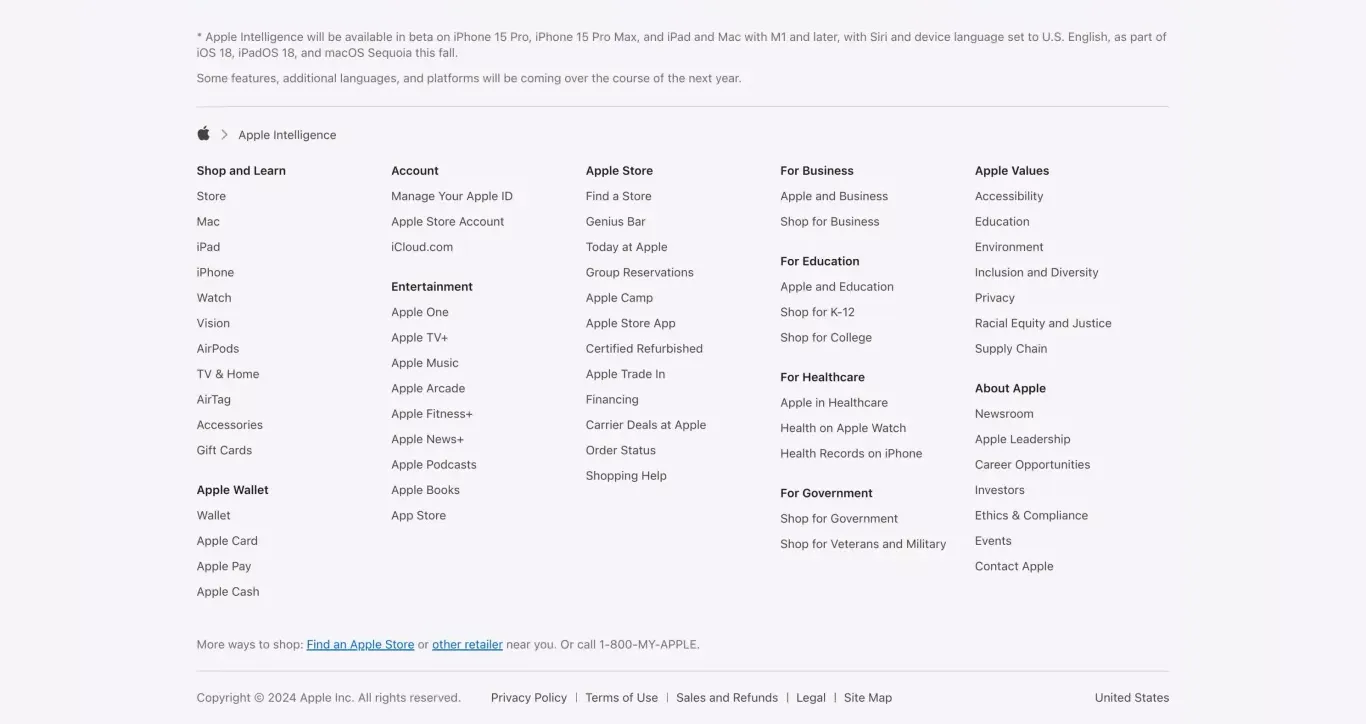Go to the Mac footer link
This screenshot has width=1366, height=724.
pyautogui.click(x=208, y=222)
